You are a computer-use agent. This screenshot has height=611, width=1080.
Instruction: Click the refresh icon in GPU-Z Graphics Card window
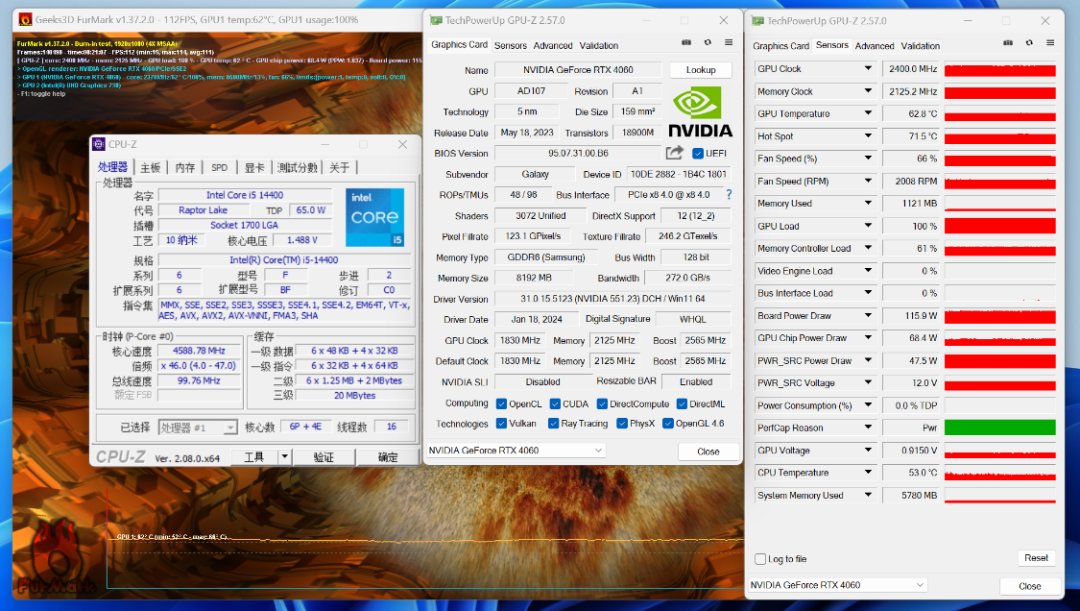pos(707,43)
